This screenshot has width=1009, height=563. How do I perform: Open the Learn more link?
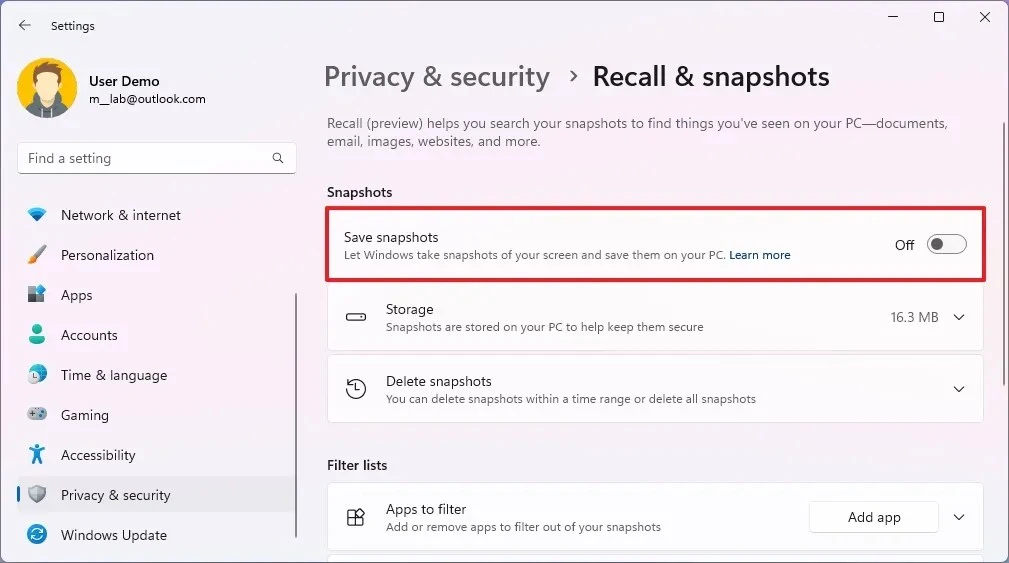pyautogui.click(x=759, y=255)
